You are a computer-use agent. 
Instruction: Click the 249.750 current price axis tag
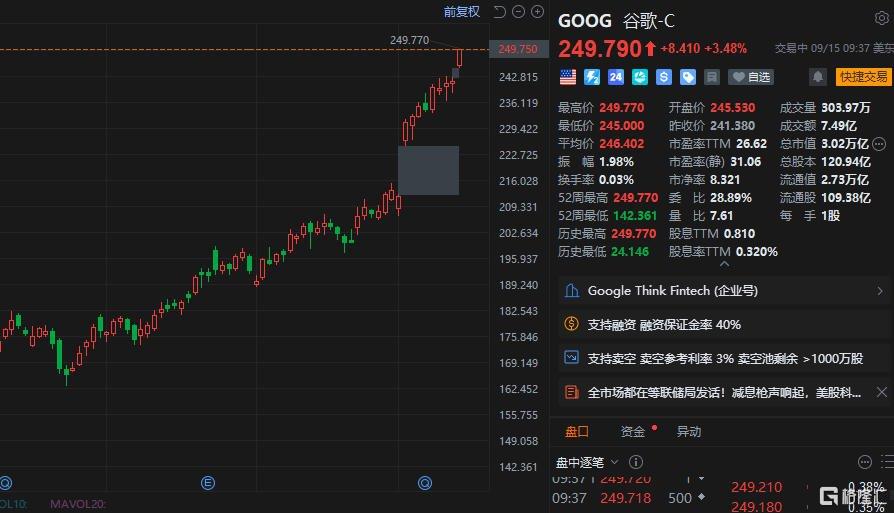click(x=518, y=49)
